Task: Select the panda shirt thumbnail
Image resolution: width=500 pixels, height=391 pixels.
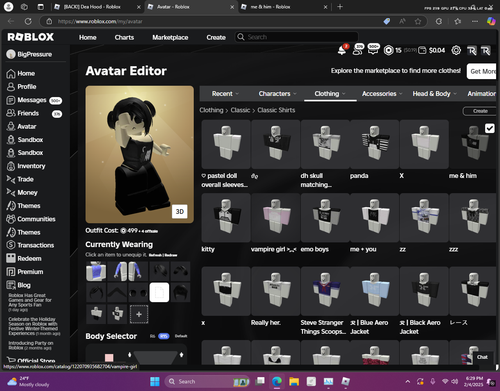Action: point(374,144)
